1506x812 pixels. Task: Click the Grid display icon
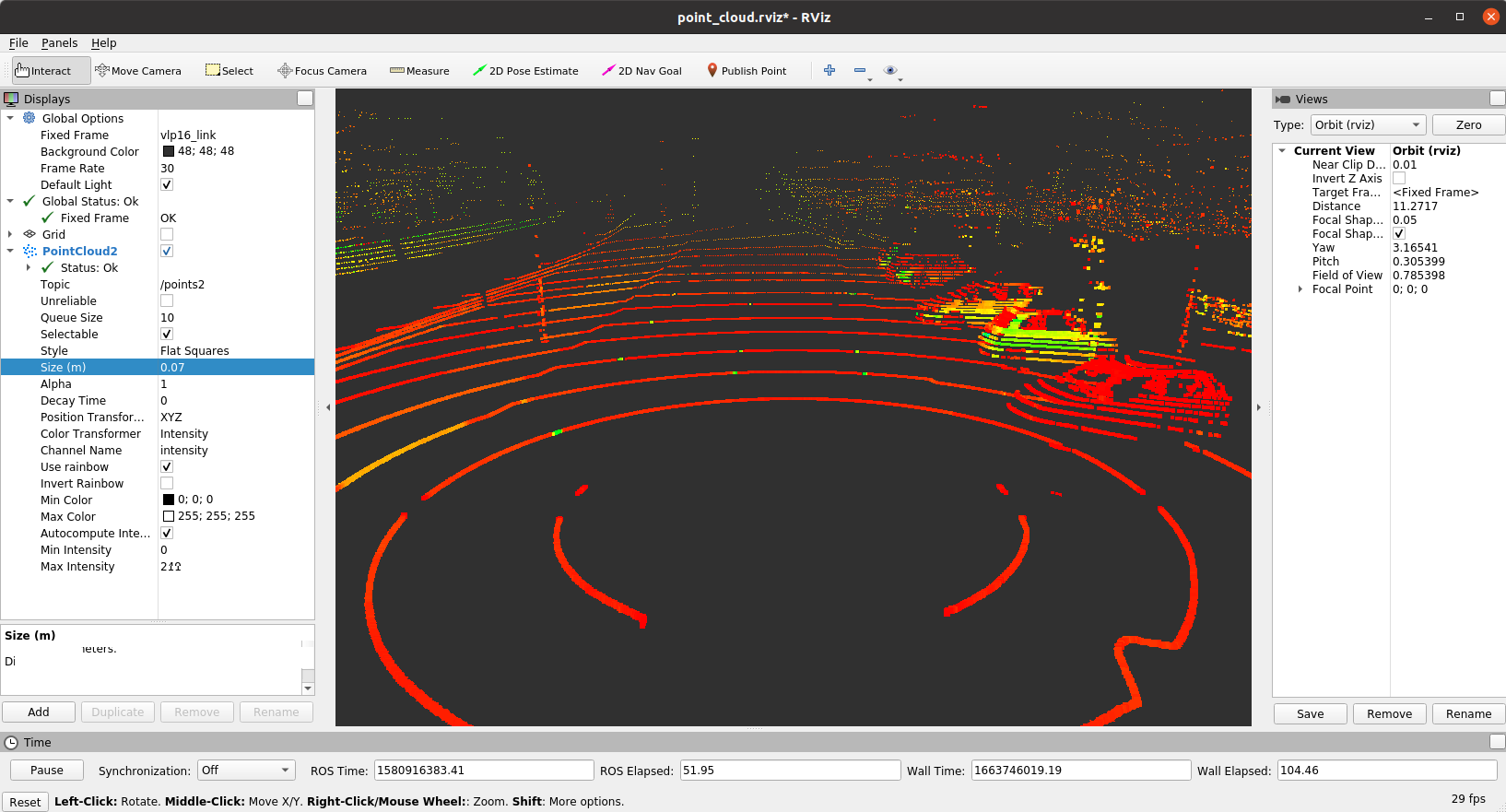point(29,234)
